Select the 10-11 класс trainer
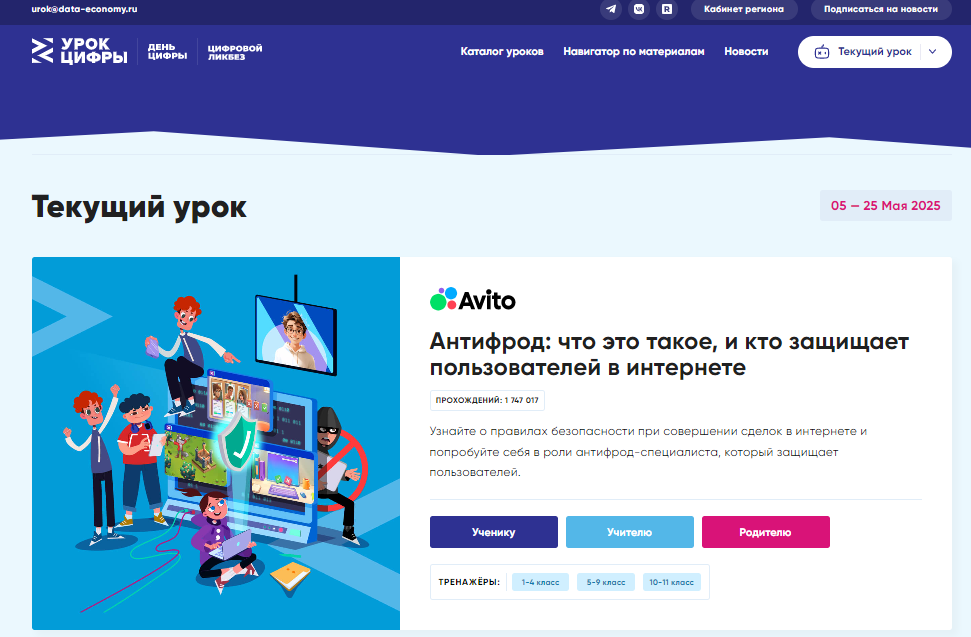The height and width of the screenshot is (637, 971). pyautogui.click(x=671, y=582)
